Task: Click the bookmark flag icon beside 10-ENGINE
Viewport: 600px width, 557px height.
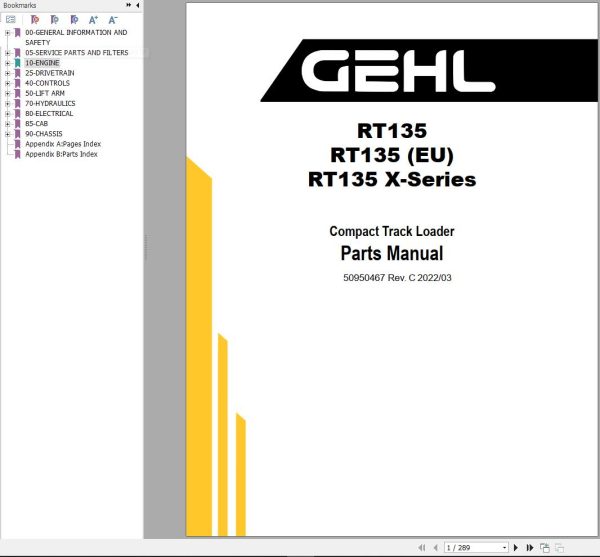Action: [x=17, y=63]
